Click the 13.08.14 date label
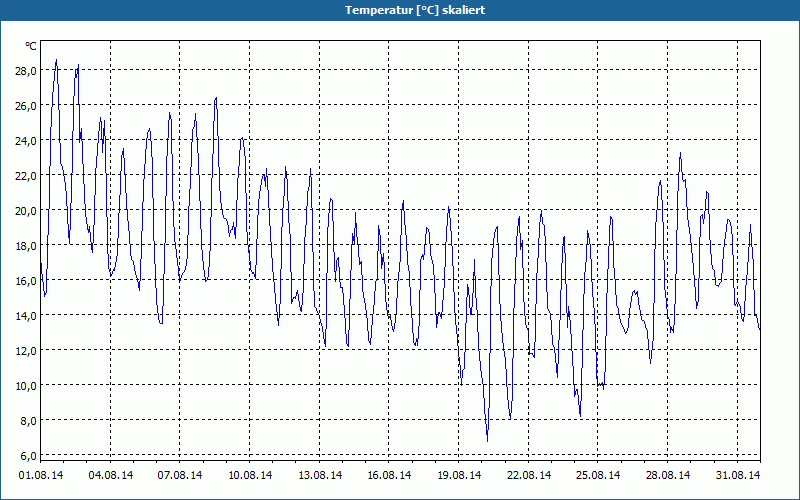This screenshot has width=800, height=500. pyautogui.click(x=320, y=475)
